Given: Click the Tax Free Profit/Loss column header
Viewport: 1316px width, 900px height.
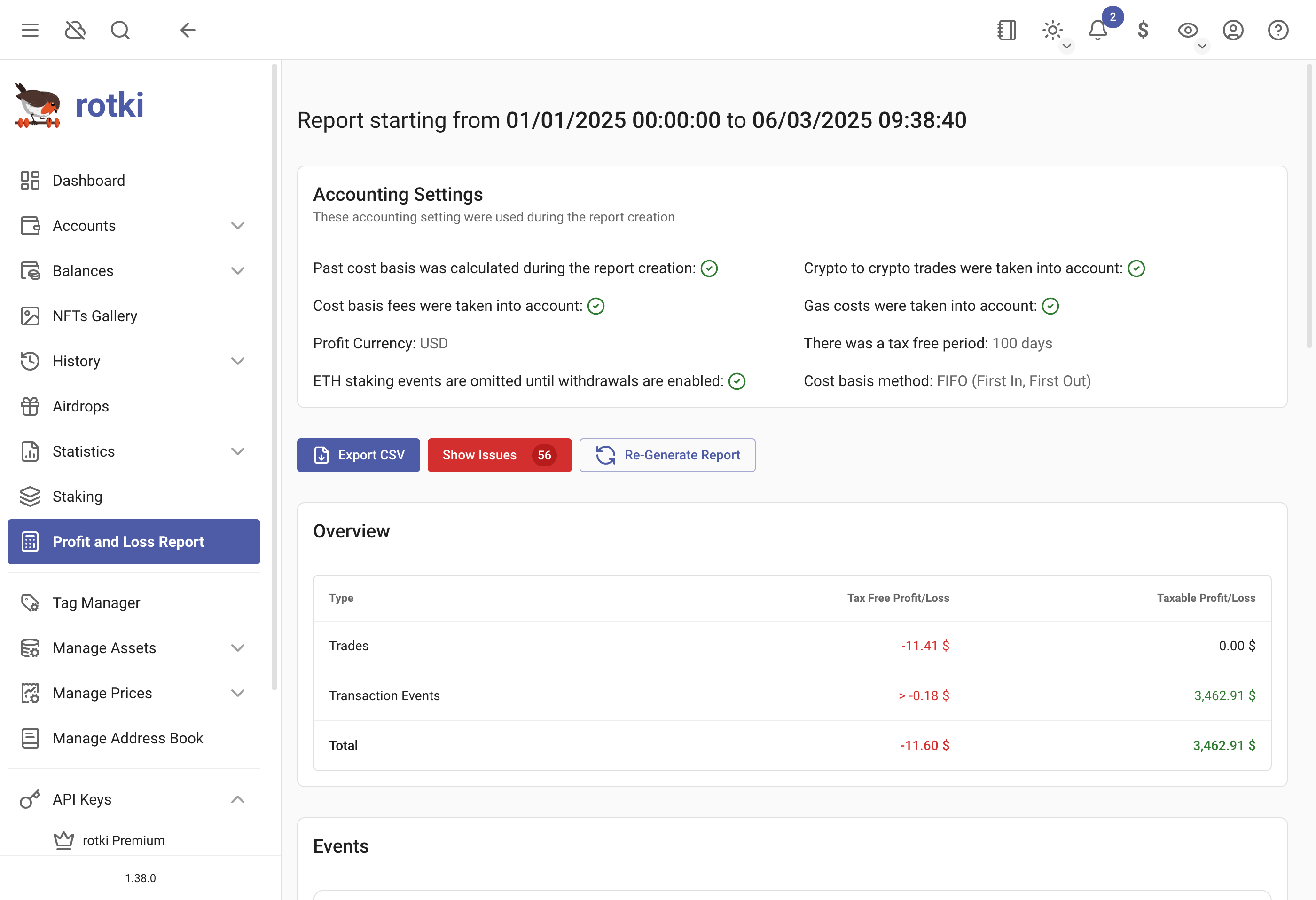Looking at the screenshot, I should click(898, 598).
